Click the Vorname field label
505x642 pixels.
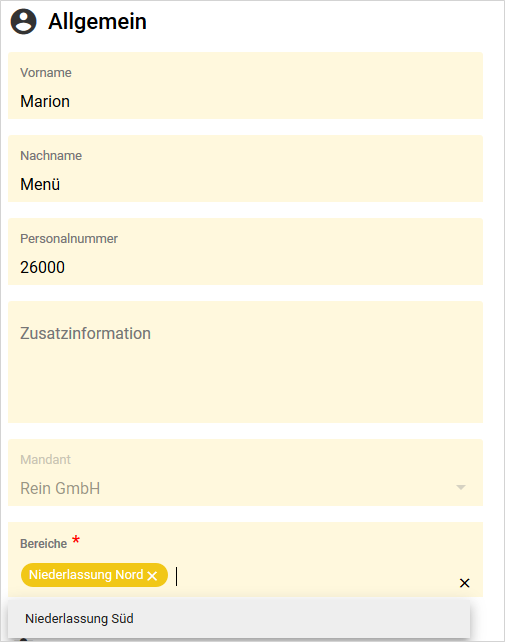coord(46,72)
